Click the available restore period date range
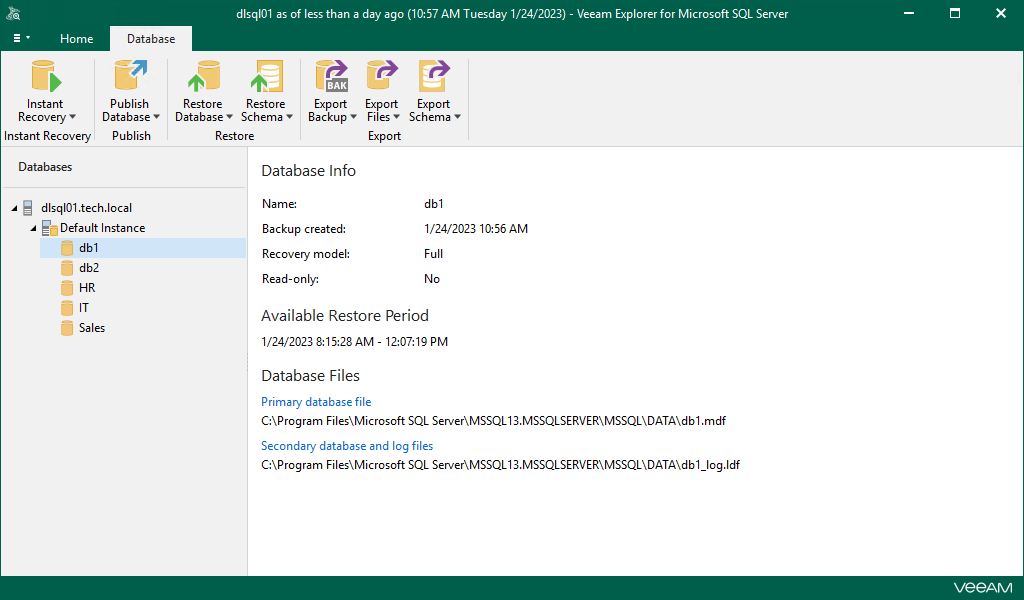 355,342
